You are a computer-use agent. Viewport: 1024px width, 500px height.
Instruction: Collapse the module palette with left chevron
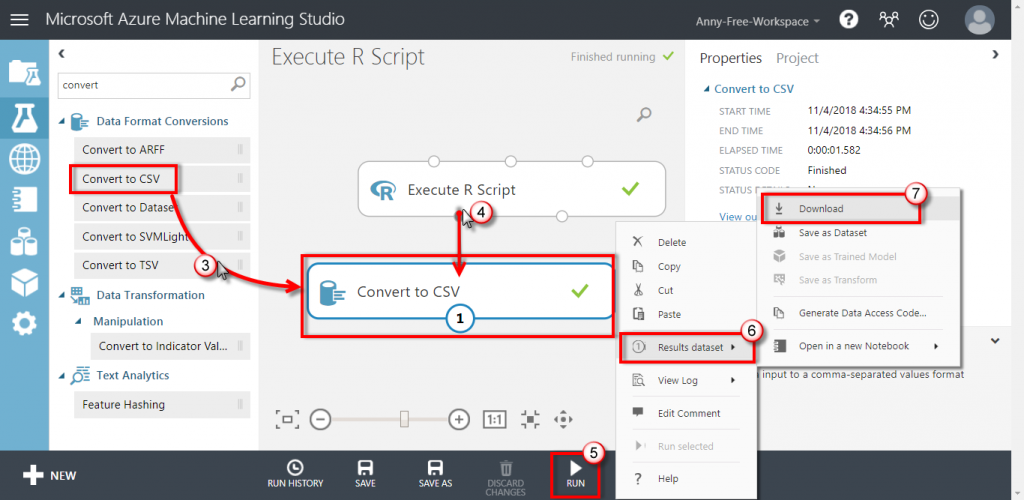[x=61, y=54]
